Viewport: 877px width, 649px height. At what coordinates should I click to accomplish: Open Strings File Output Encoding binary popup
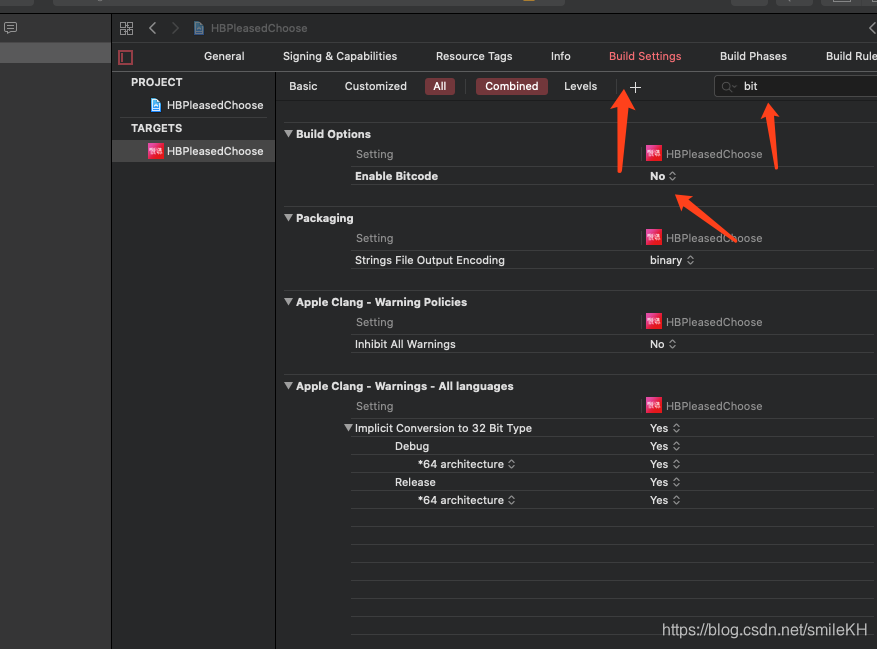(672, 260)
